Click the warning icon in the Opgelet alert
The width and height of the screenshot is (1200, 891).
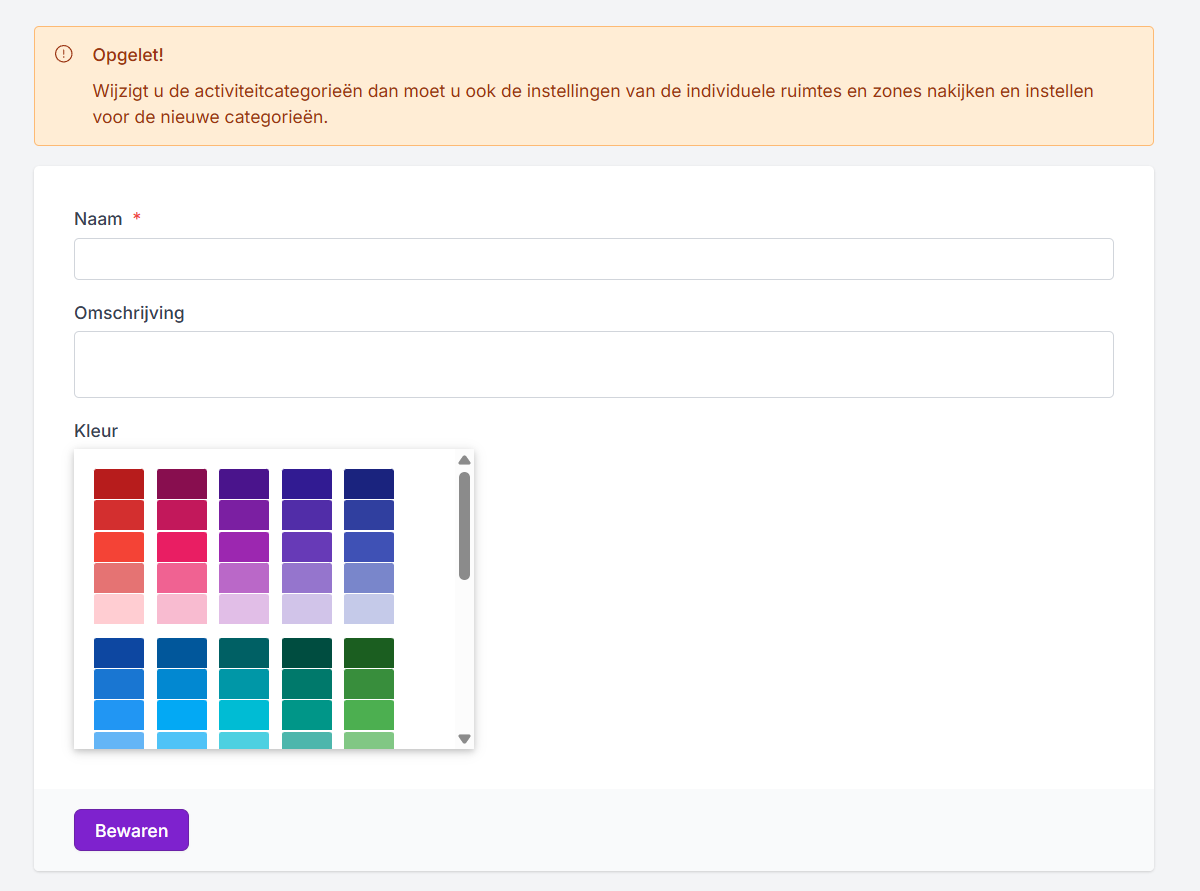tap(64, 54)
